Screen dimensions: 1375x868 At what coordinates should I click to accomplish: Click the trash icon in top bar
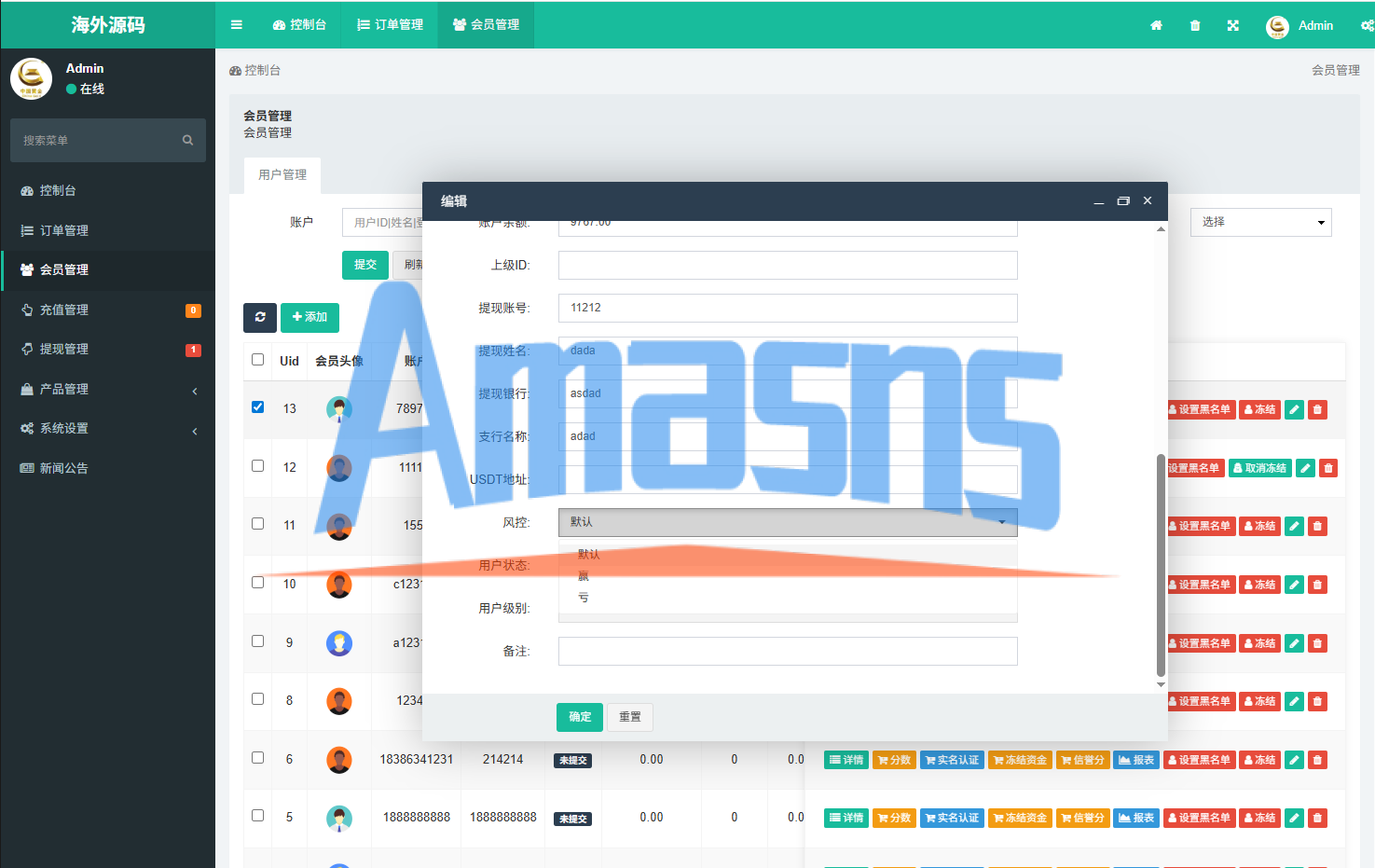tap(1195, 26)
